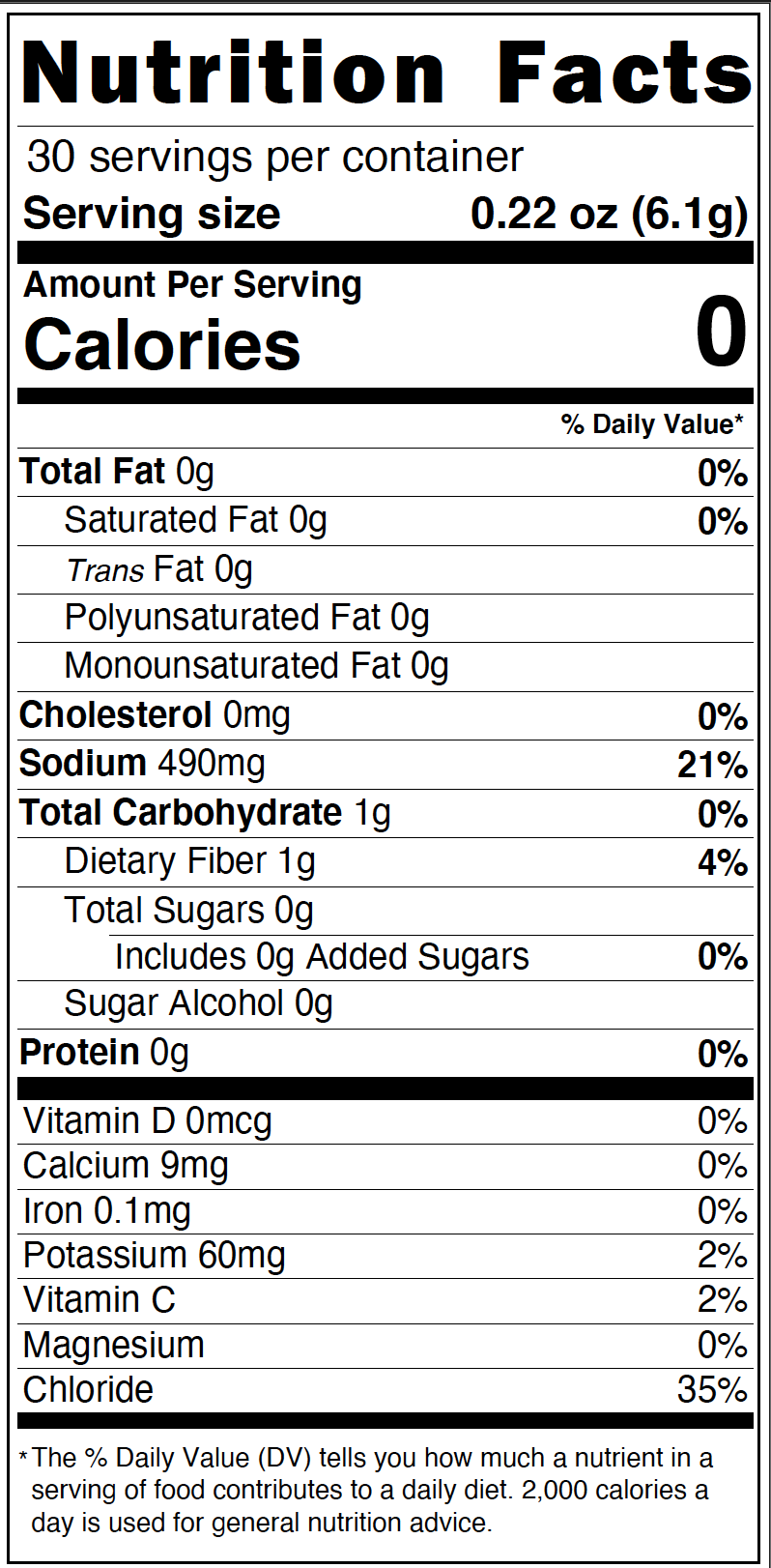Screen dimensions: 771x1568
Task: Click the Saturated Fat 0g line
Action: click(x=195, y=520)
